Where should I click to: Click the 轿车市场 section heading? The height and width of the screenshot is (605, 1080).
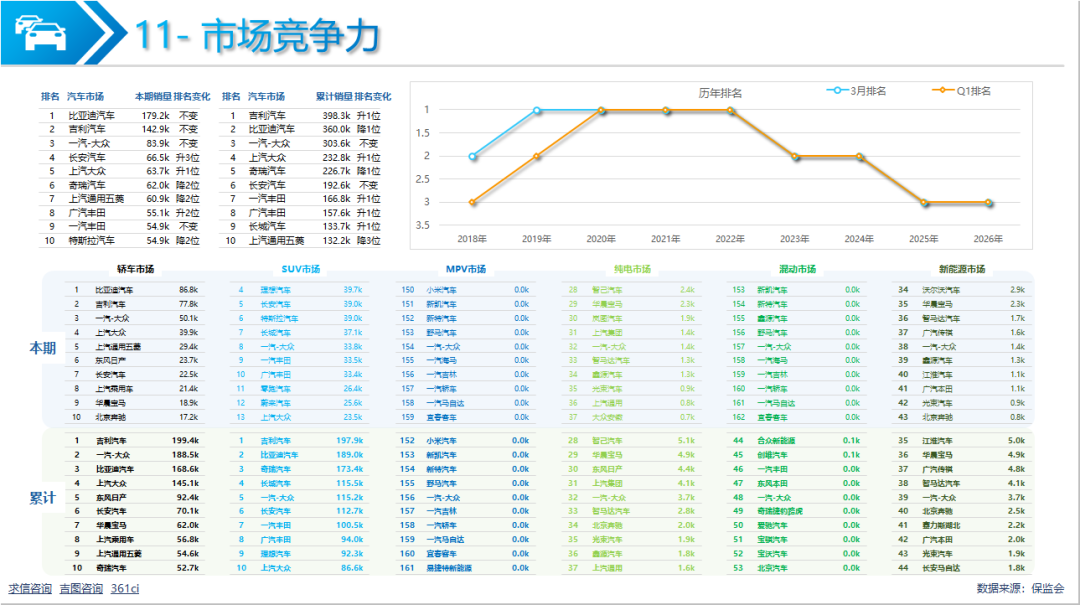pyautogui.click(x=135, y=269)
